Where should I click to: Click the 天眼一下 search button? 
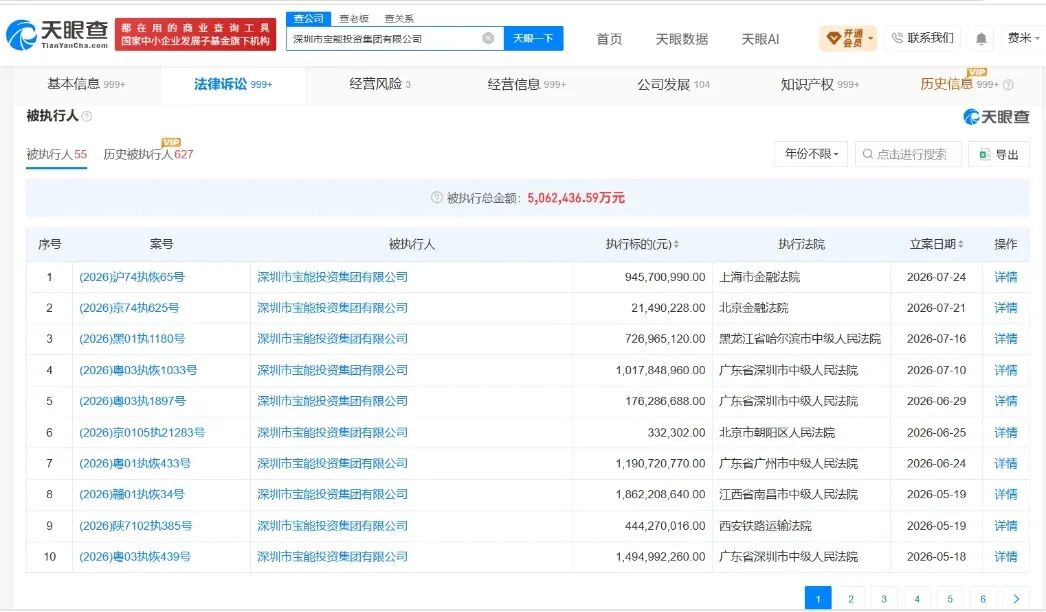533,38
